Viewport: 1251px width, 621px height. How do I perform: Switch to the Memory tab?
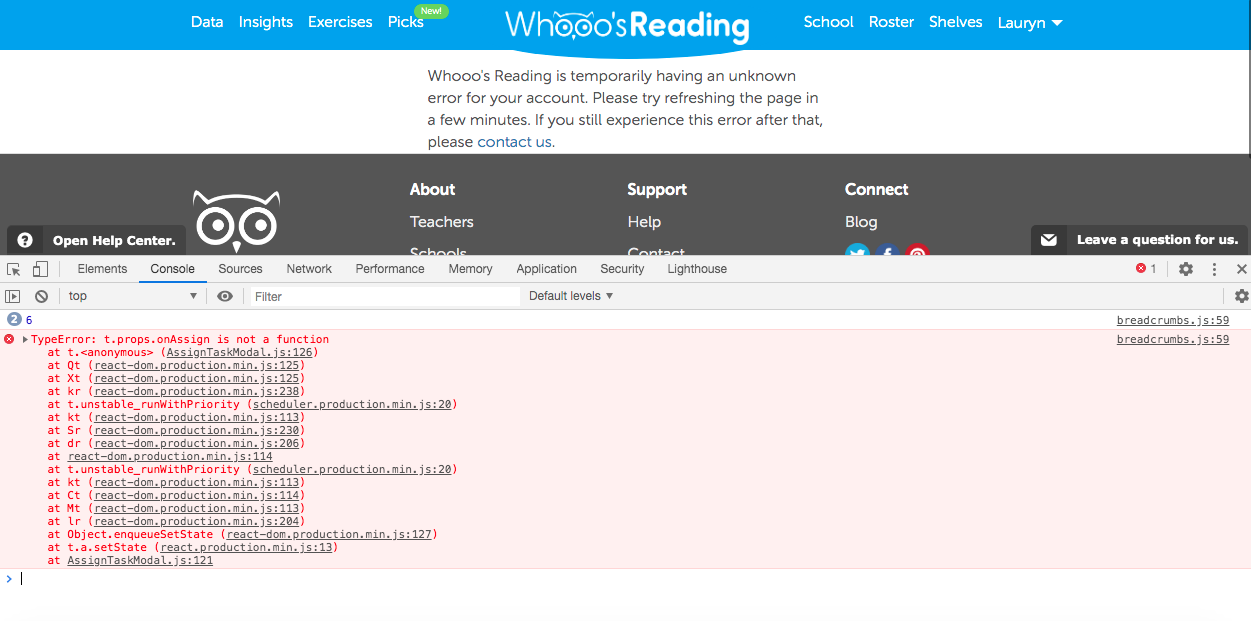coord(470,269)
